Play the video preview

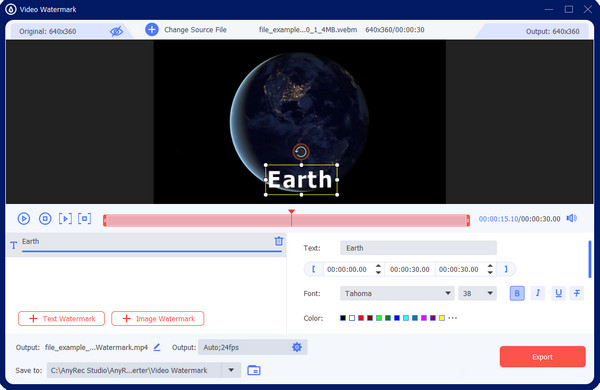coord(24,219)
